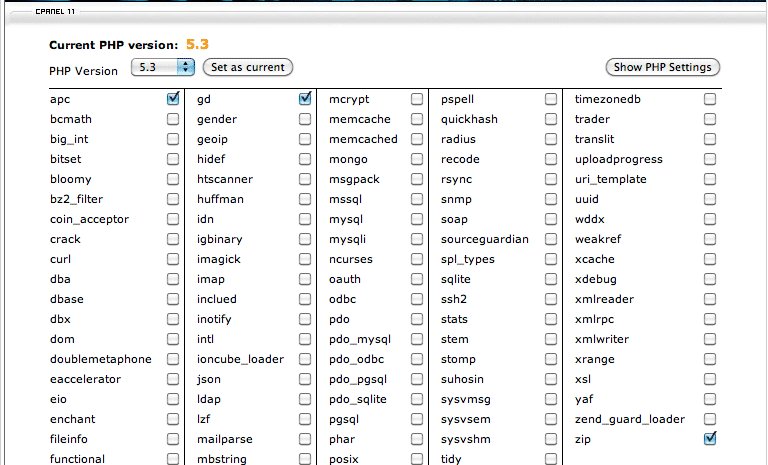Viewport: 768px width, 465px height.
Task: Click the msgpack extension label
Action: [x=355, y=179]
